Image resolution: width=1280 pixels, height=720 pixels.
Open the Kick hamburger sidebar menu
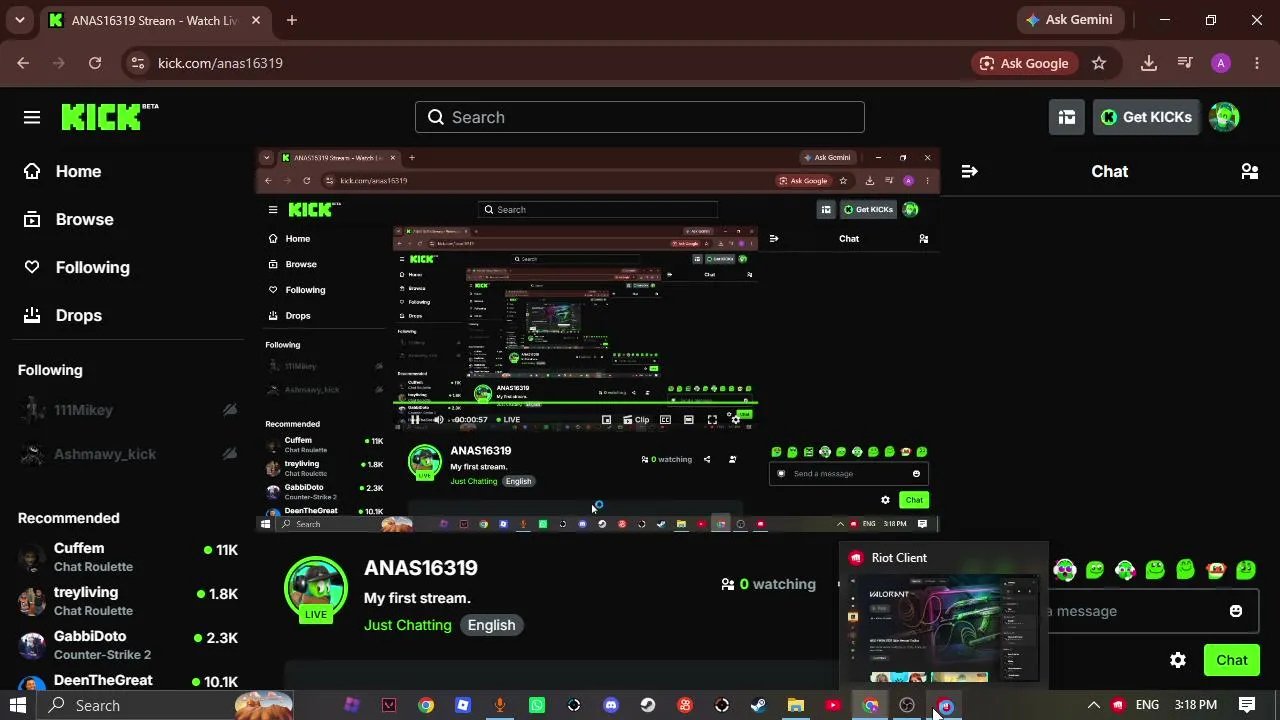[x=32, y=117]
